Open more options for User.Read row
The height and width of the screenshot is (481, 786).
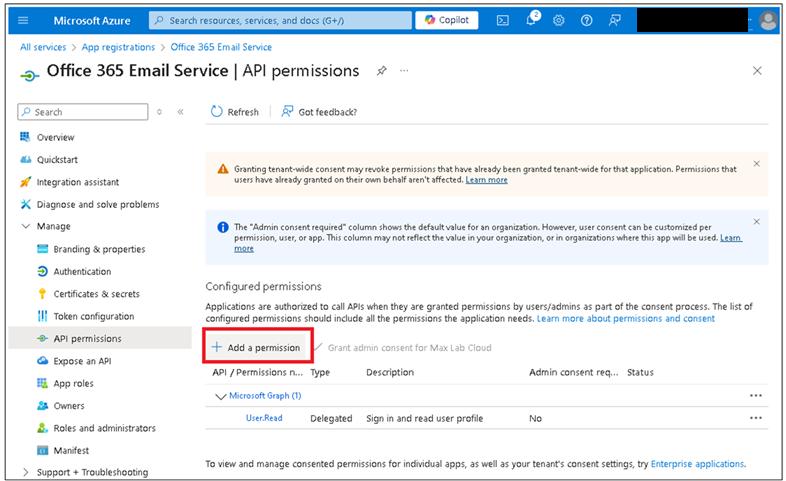[x=755, y=418]
